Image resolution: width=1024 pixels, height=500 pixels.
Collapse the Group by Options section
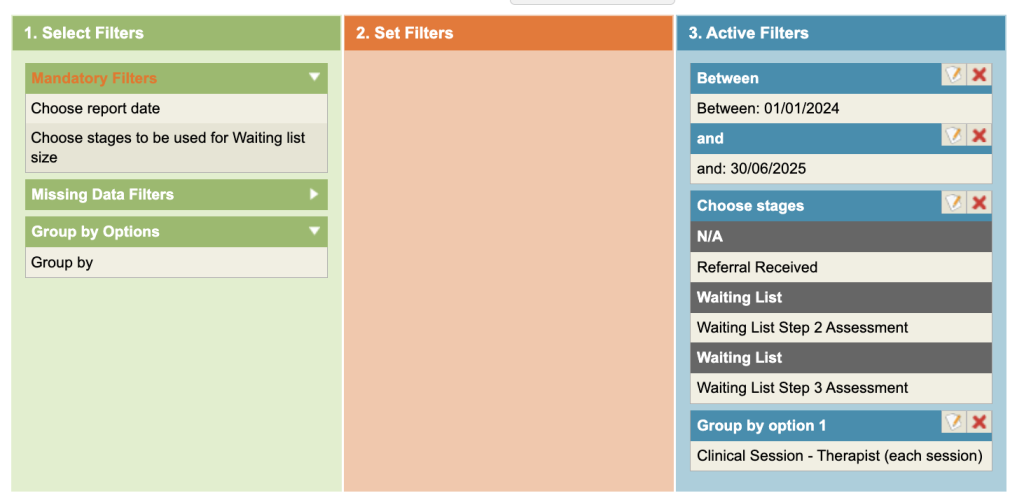tap(314, 231)
